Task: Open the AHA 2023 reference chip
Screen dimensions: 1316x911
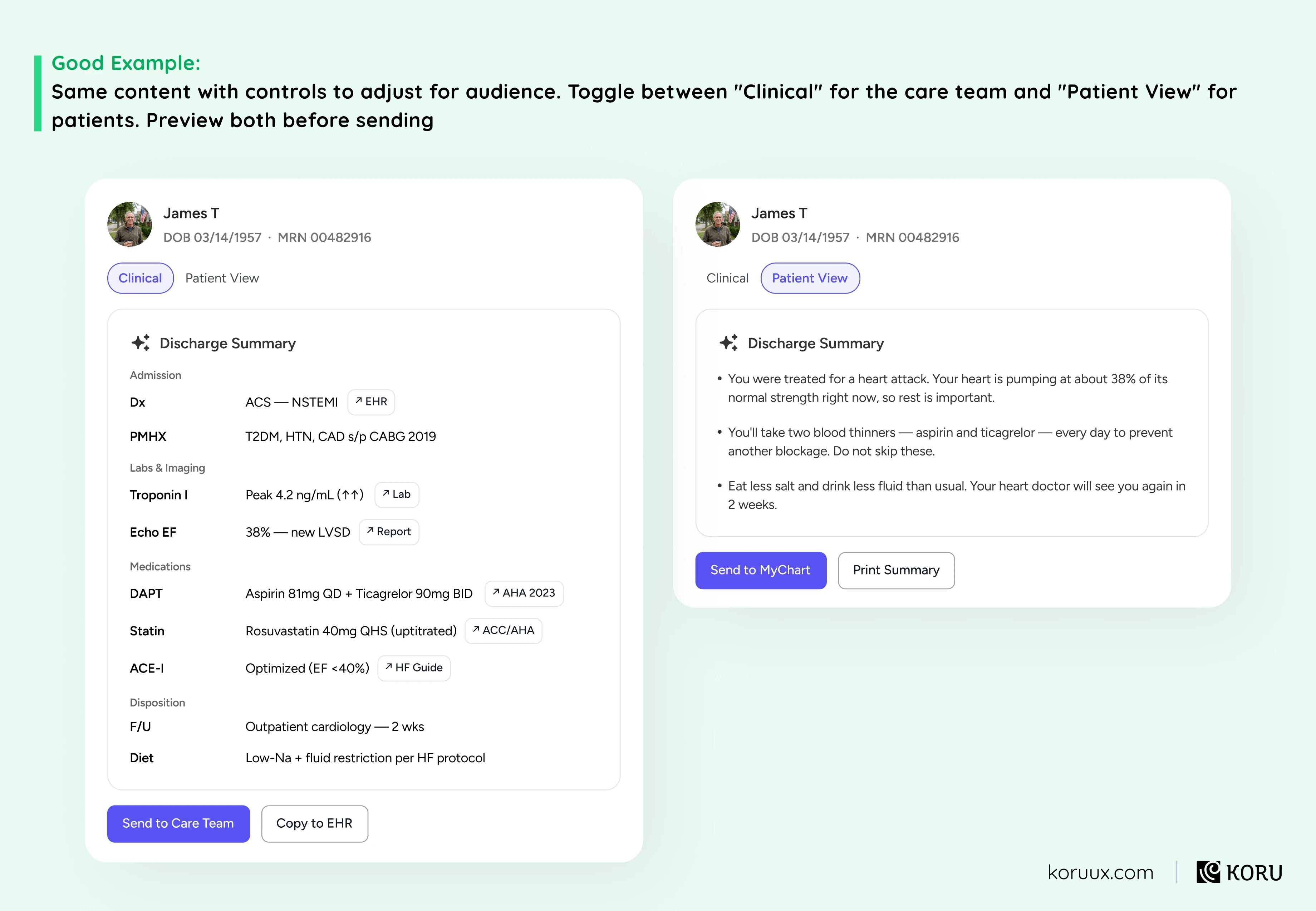Action: pyautogui.click(x=524, y=593)
